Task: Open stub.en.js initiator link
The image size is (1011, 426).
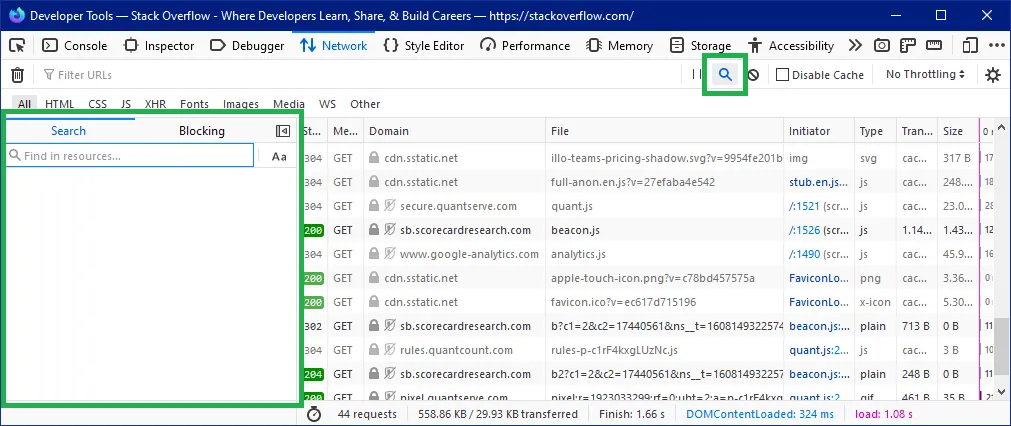Action: 818,182
